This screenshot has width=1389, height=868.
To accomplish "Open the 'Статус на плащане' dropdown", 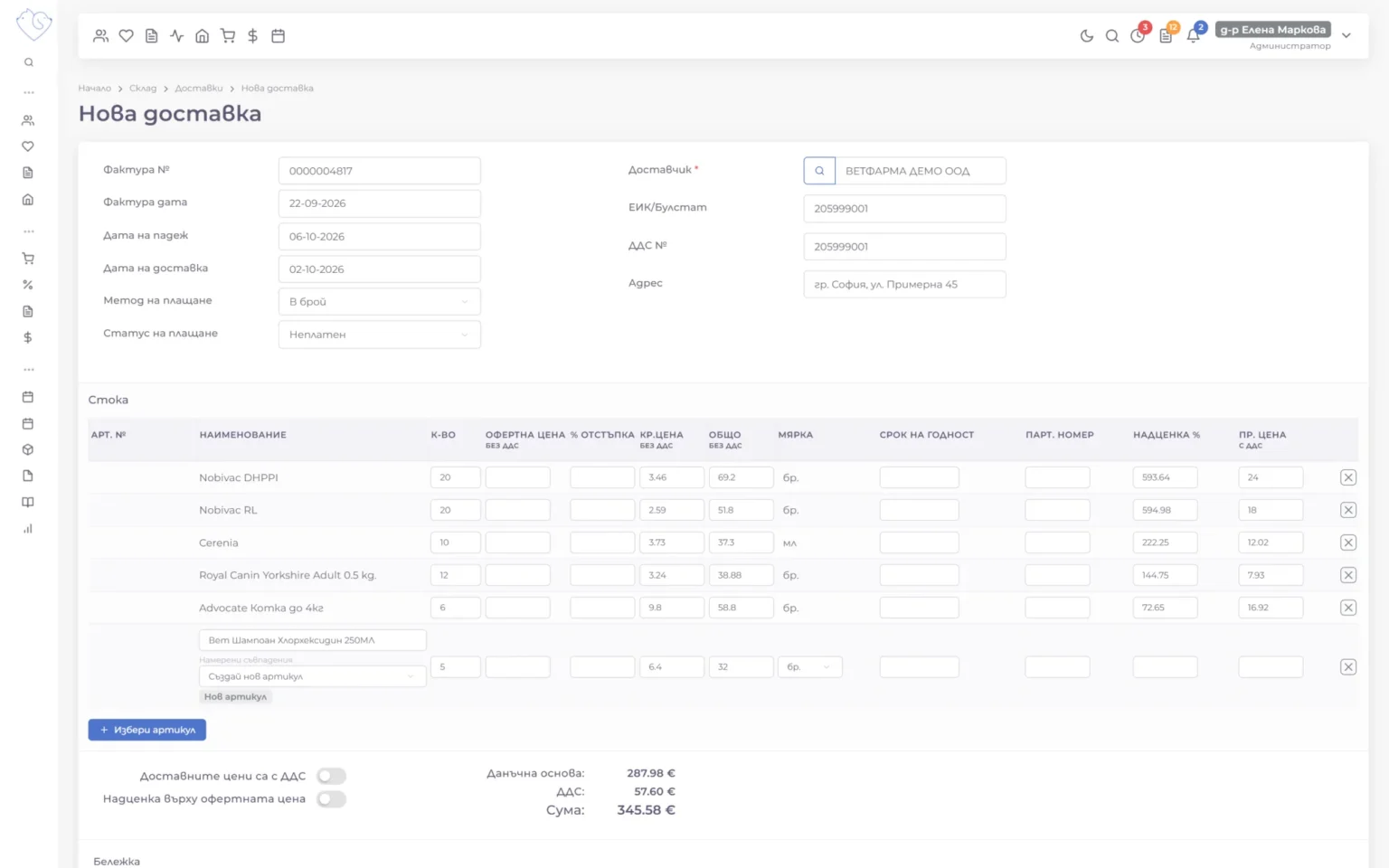I will pos(380,335).
